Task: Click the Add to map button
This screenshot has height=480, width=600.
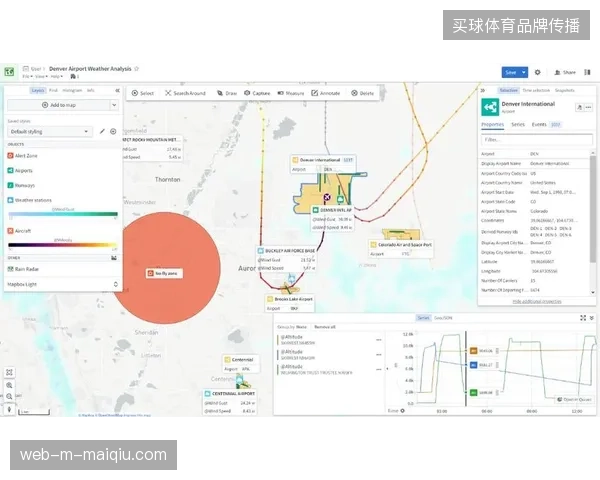Action: point(59,105)
